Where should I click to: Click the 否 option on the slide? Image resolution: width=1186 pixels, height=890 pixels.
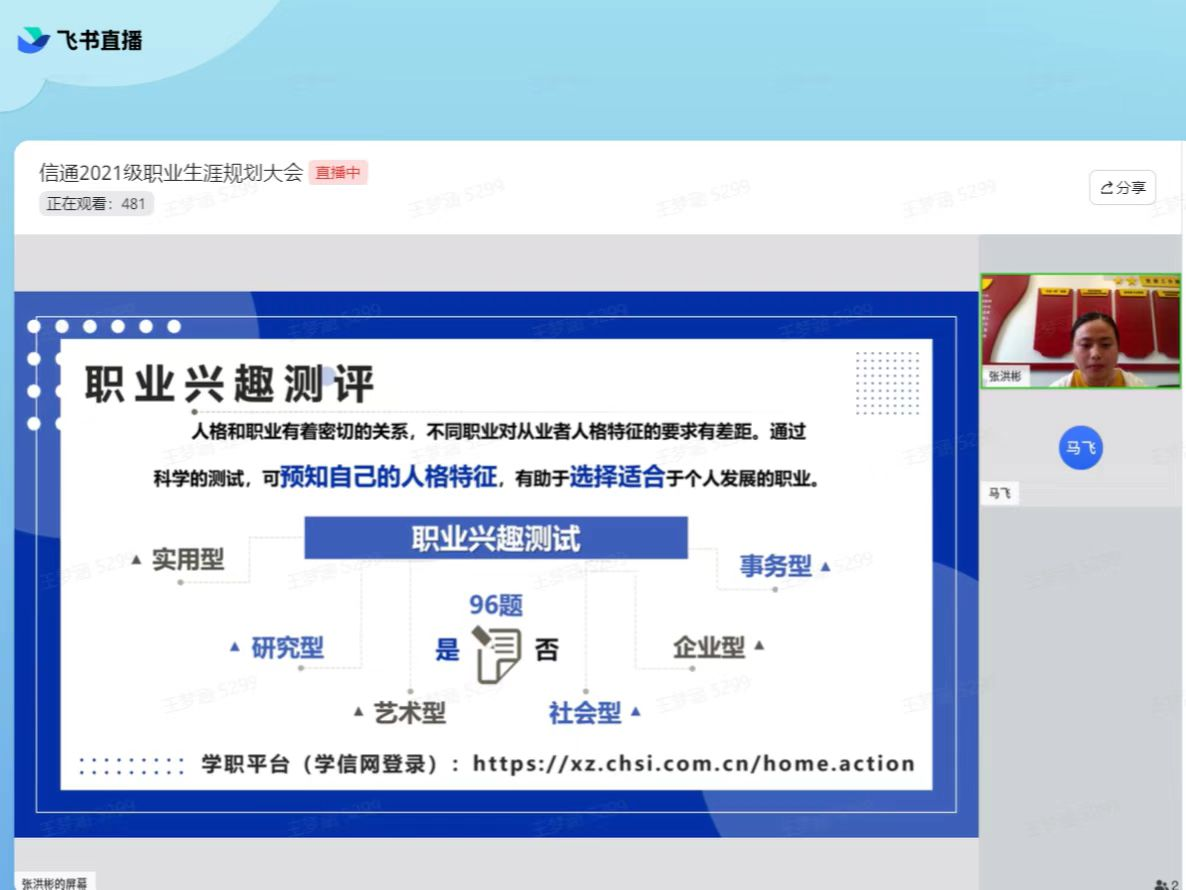546,650
